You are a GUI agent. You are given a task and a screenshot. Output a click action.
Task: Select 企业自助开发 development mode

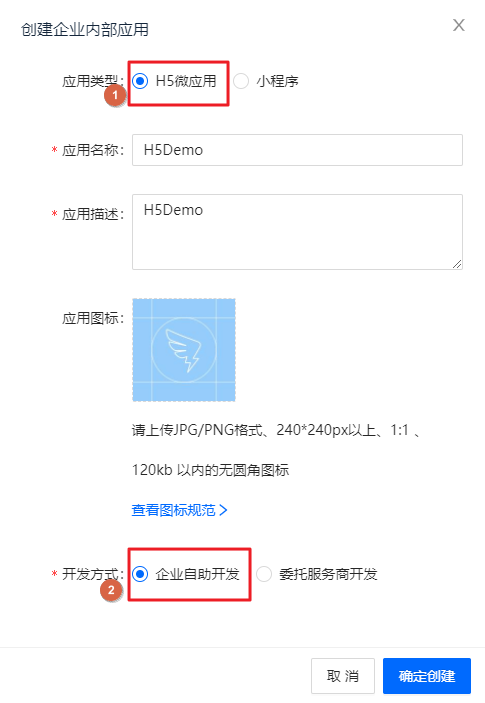click(140, 574)
